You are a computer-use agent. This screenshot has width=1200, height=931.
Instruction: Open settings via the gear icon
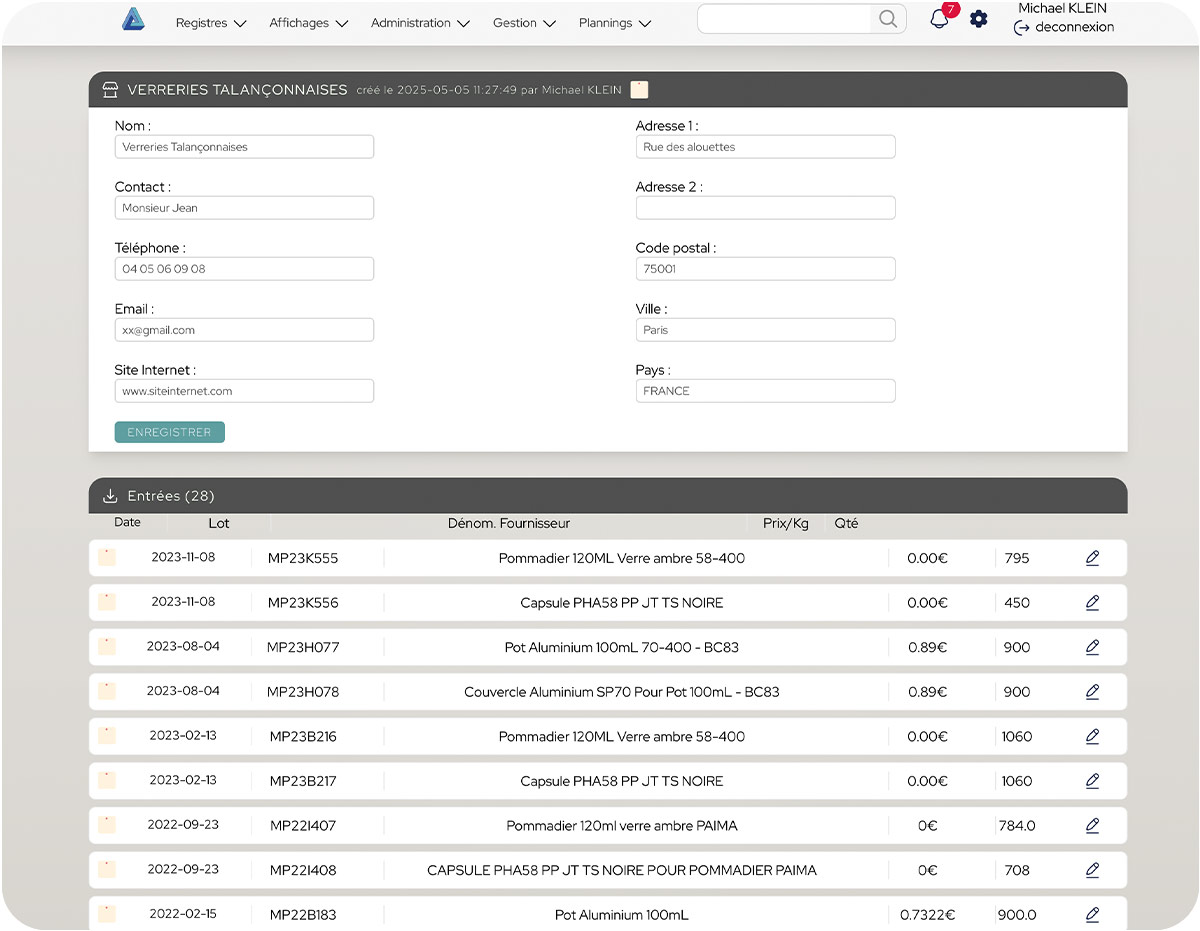pyautogui.click(x=979, y=19)
